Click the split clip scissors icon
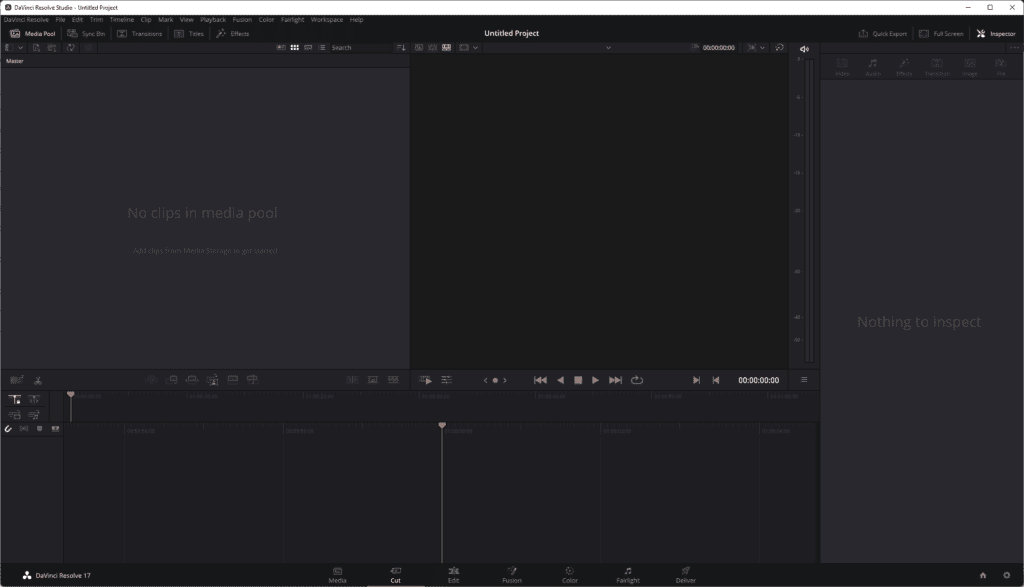 point(38,380)
